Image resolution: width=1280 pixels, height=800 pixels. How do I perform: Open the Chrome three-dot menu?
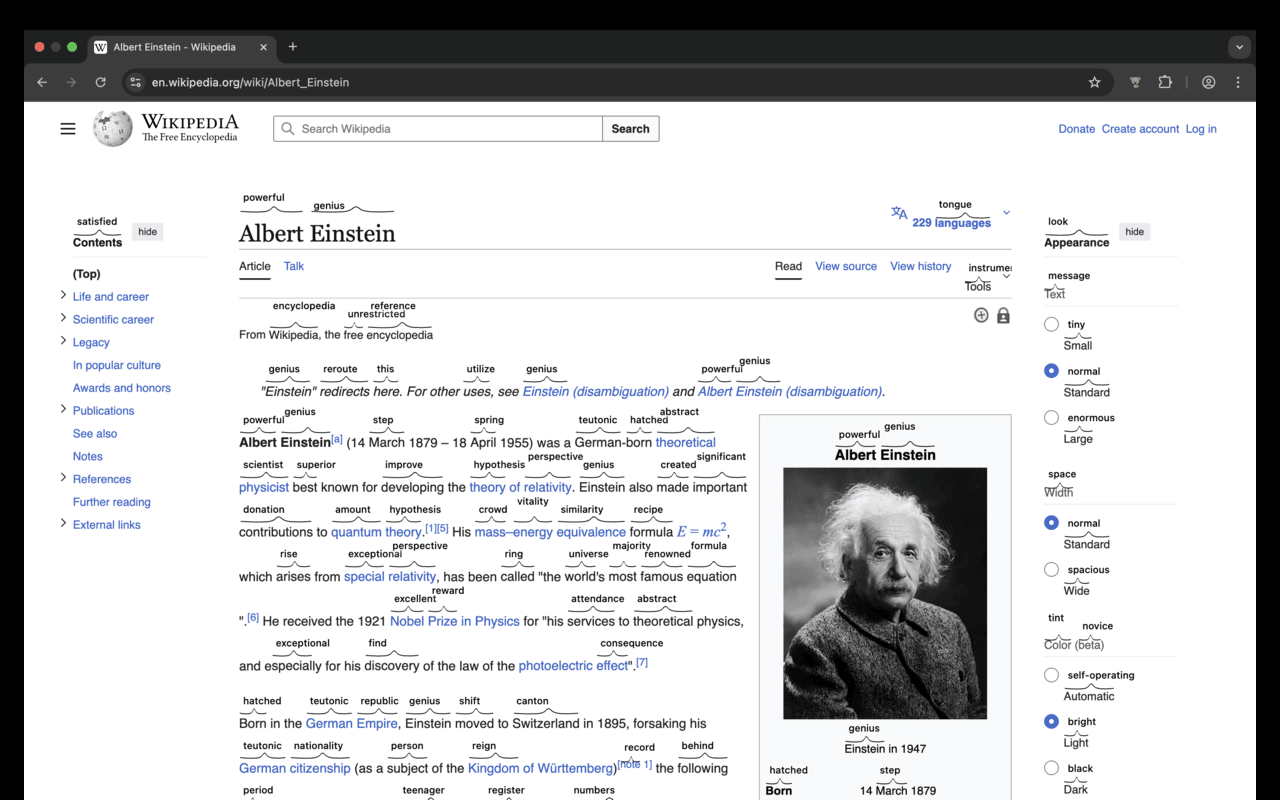tap(1238, 82)
